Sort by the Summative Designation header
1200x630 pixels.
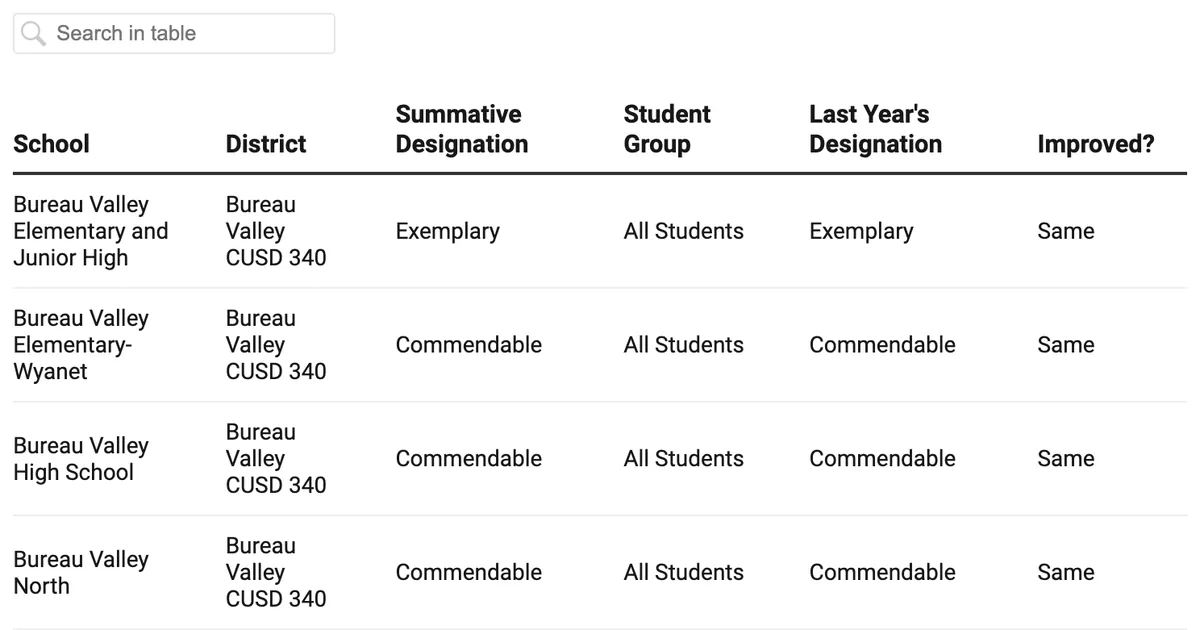(x=461, y=129)
